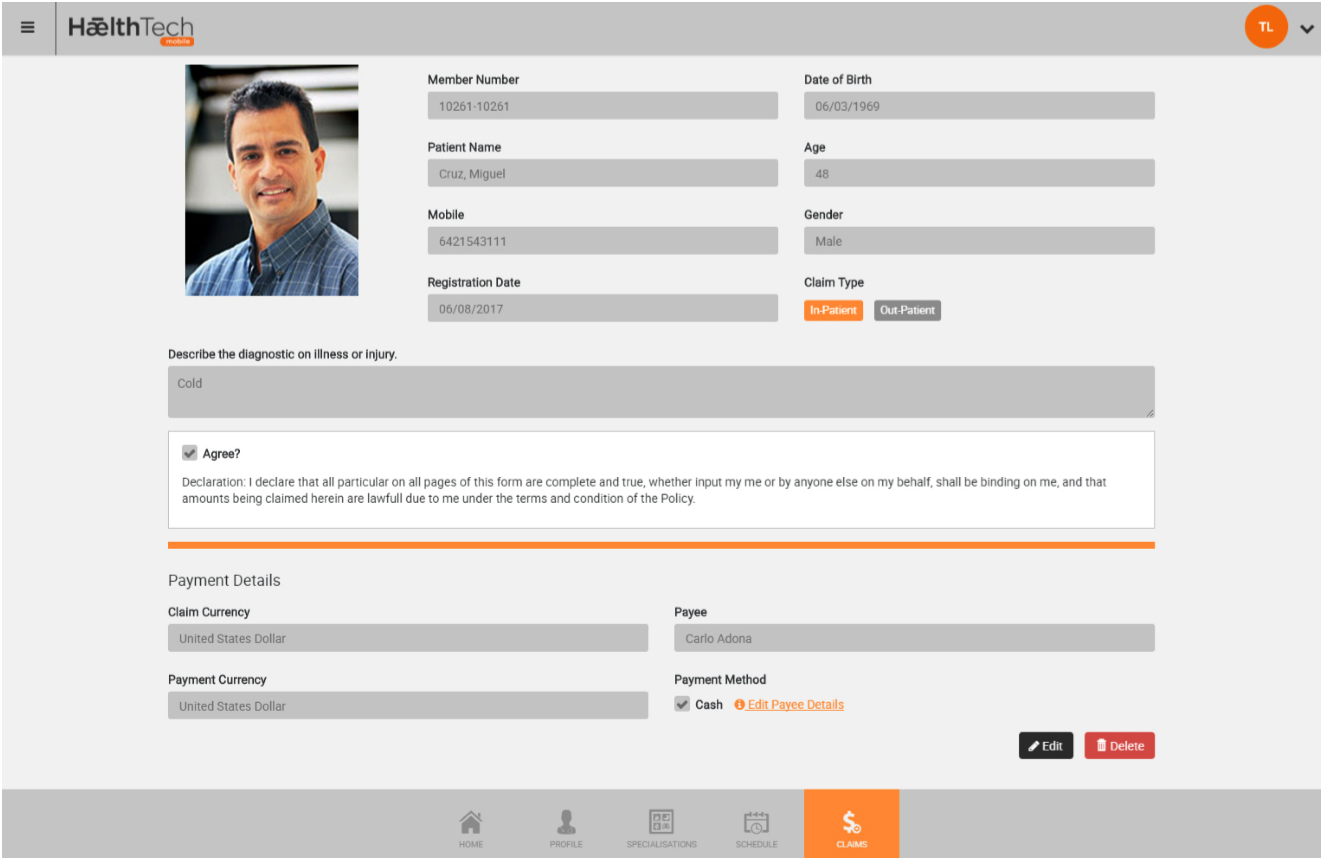Select the Claims dollar icon tab
Image resolution: width=1324 pixels, height=865 pixels.
[851, 828]
